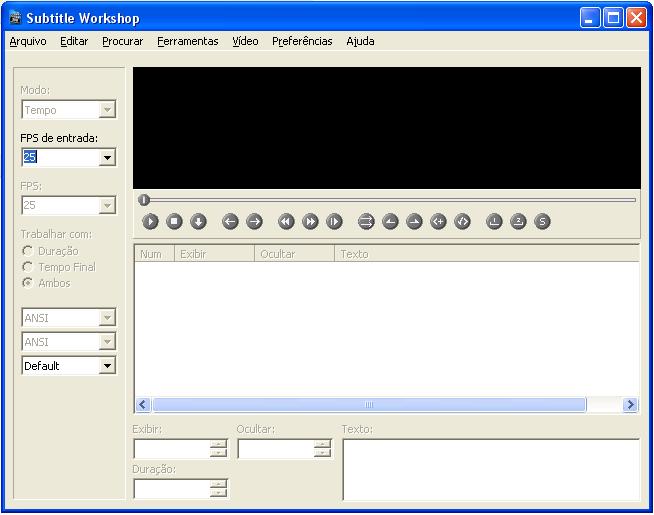
Task: Increase the Ocultar time with up spinner
Action: click(322, 444)
